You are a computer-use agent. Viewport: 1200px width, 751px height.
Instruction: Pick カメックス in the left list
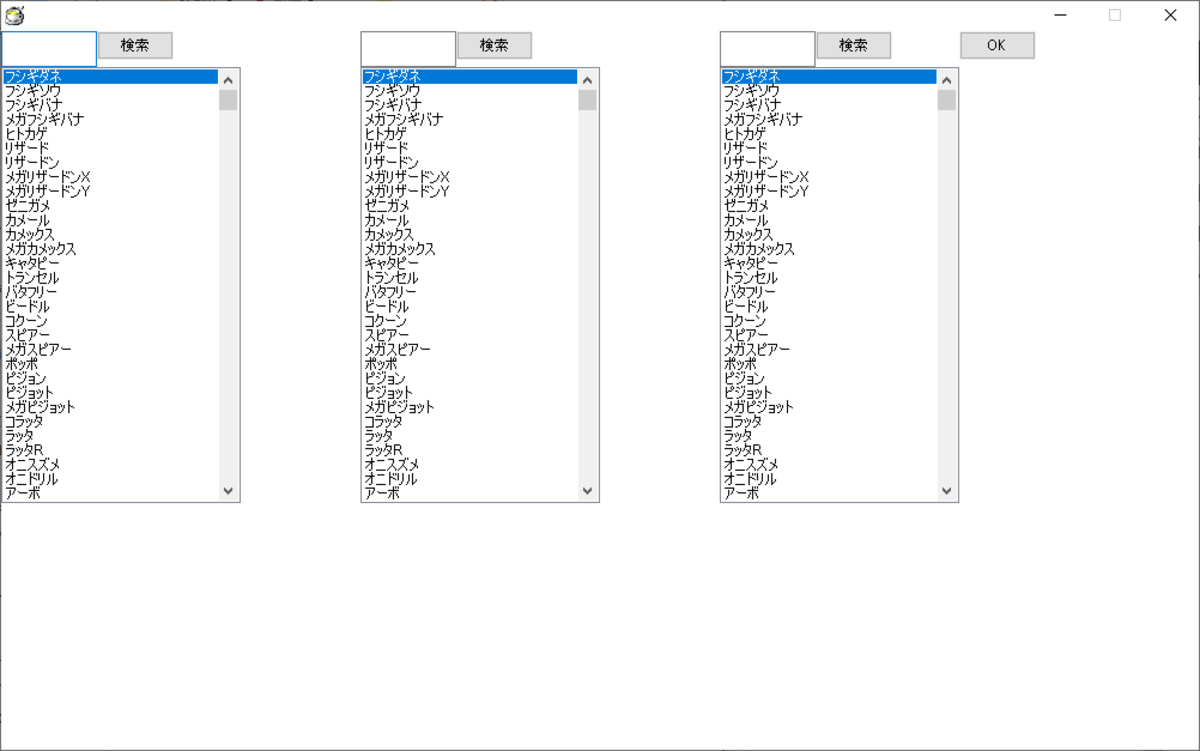110,235
